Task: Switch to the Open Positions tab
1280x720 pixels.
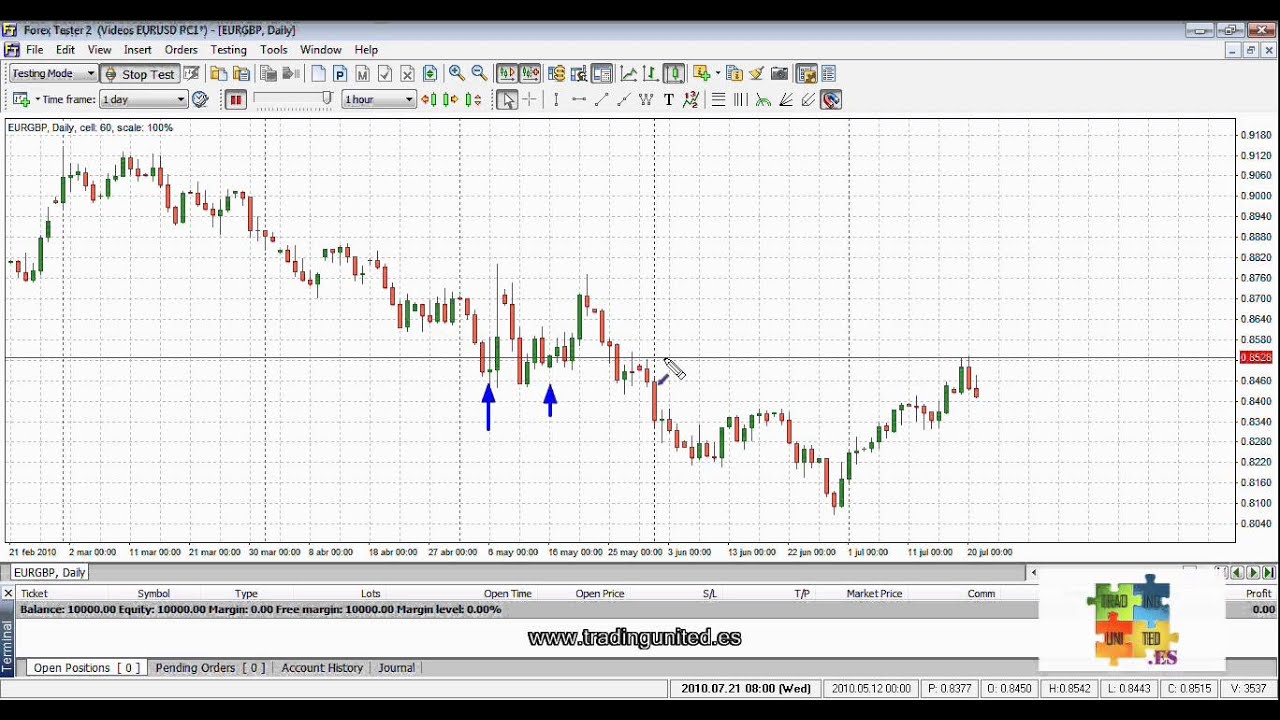Action: (x=86, y=667)
